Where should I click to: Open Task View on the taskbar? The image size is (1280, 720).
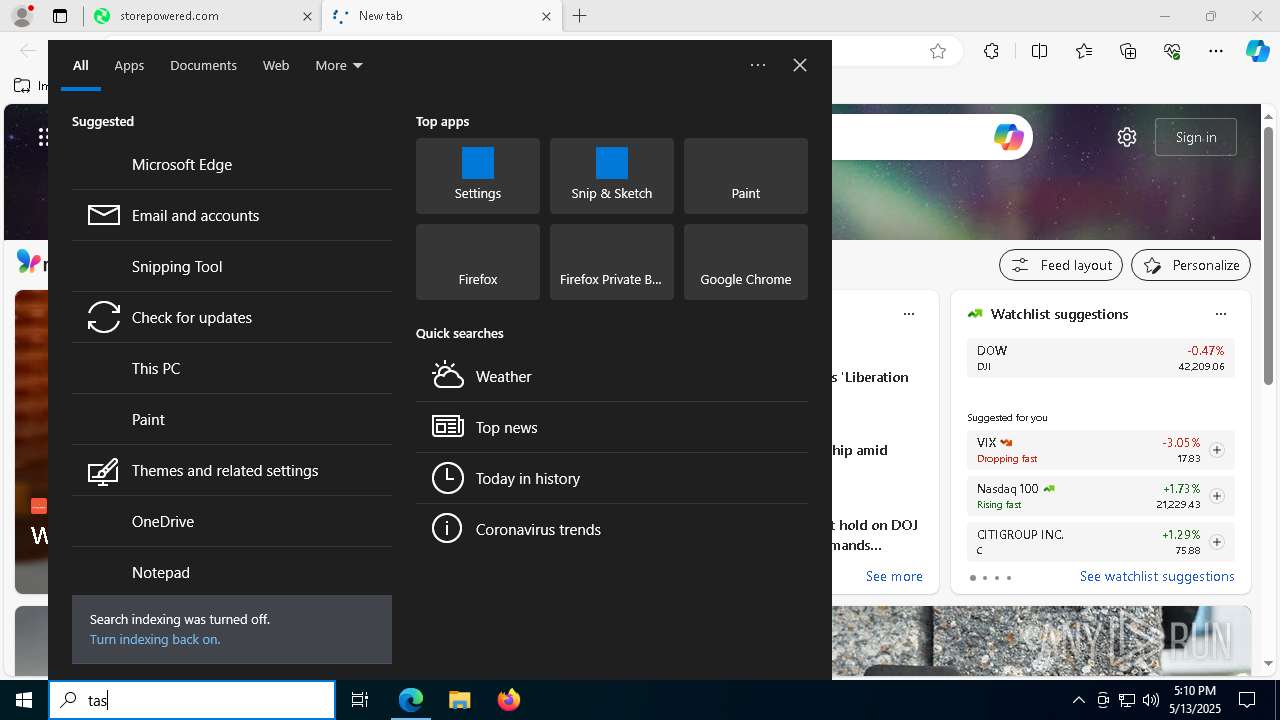360,700
